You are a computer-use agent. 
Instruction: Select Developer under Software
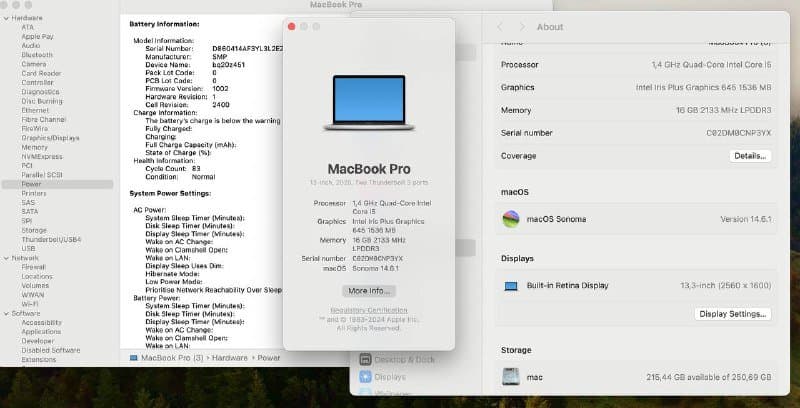[37, 341]
